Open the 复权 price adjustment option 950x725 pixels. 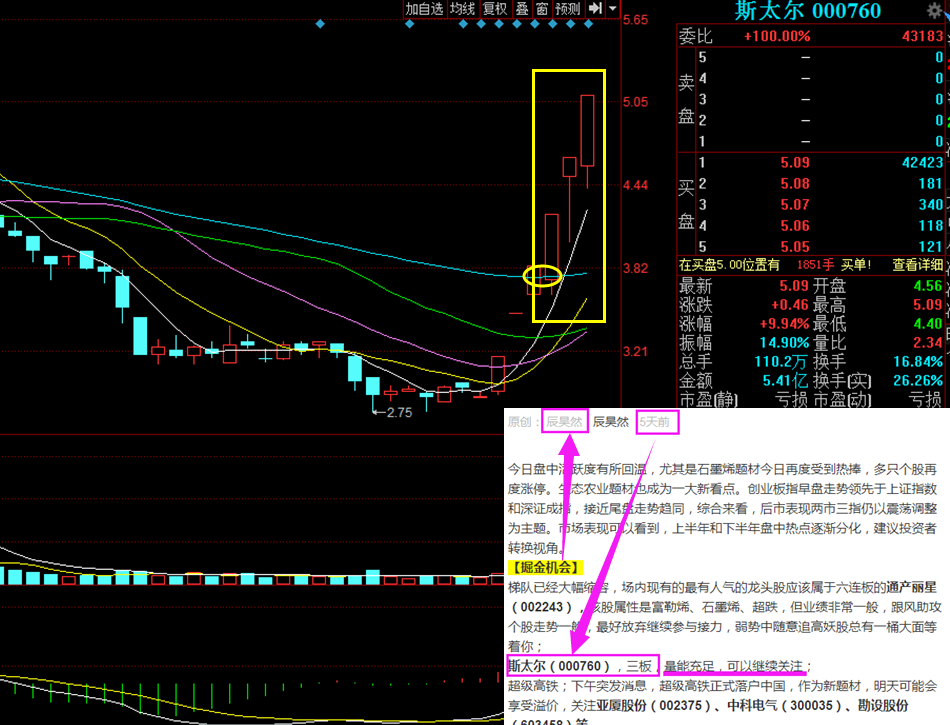495,8
